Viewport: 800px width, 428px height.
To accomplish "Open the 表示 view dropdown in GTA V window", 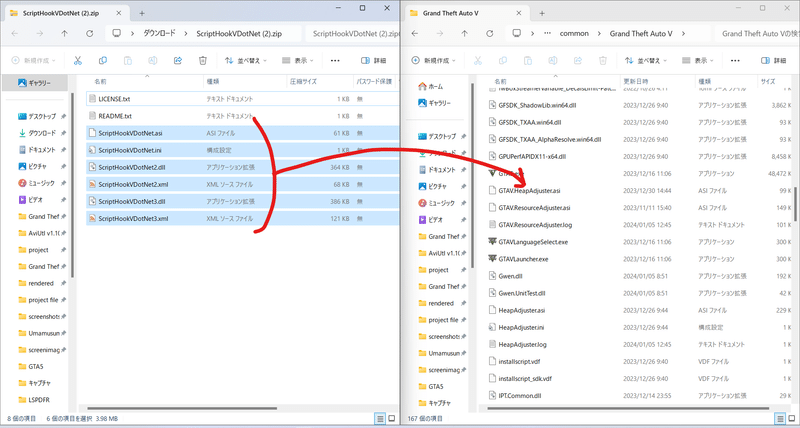I will click(x=697, y=60).
